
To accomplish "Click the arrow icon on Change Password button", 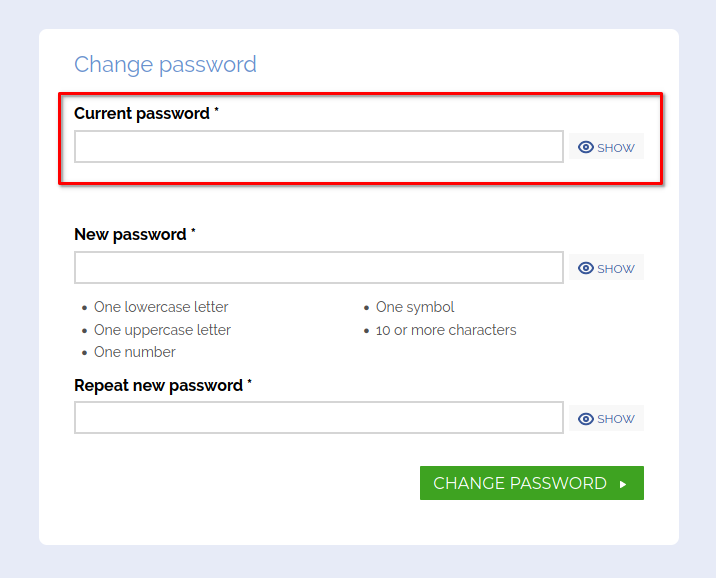I will click(623, 484).
